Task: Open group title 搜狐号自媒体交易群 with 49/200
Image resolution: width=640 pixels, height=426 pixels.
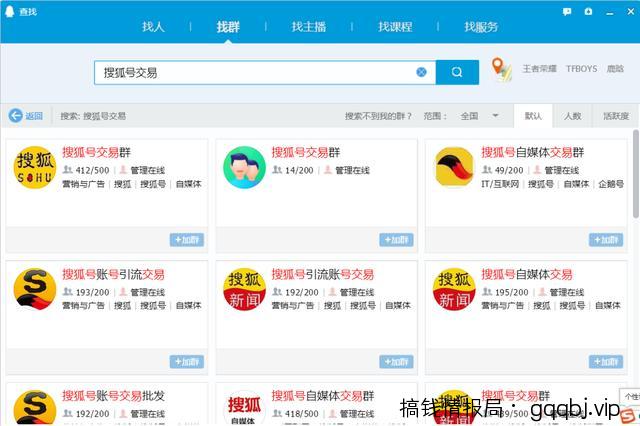Action: (533, 152)
